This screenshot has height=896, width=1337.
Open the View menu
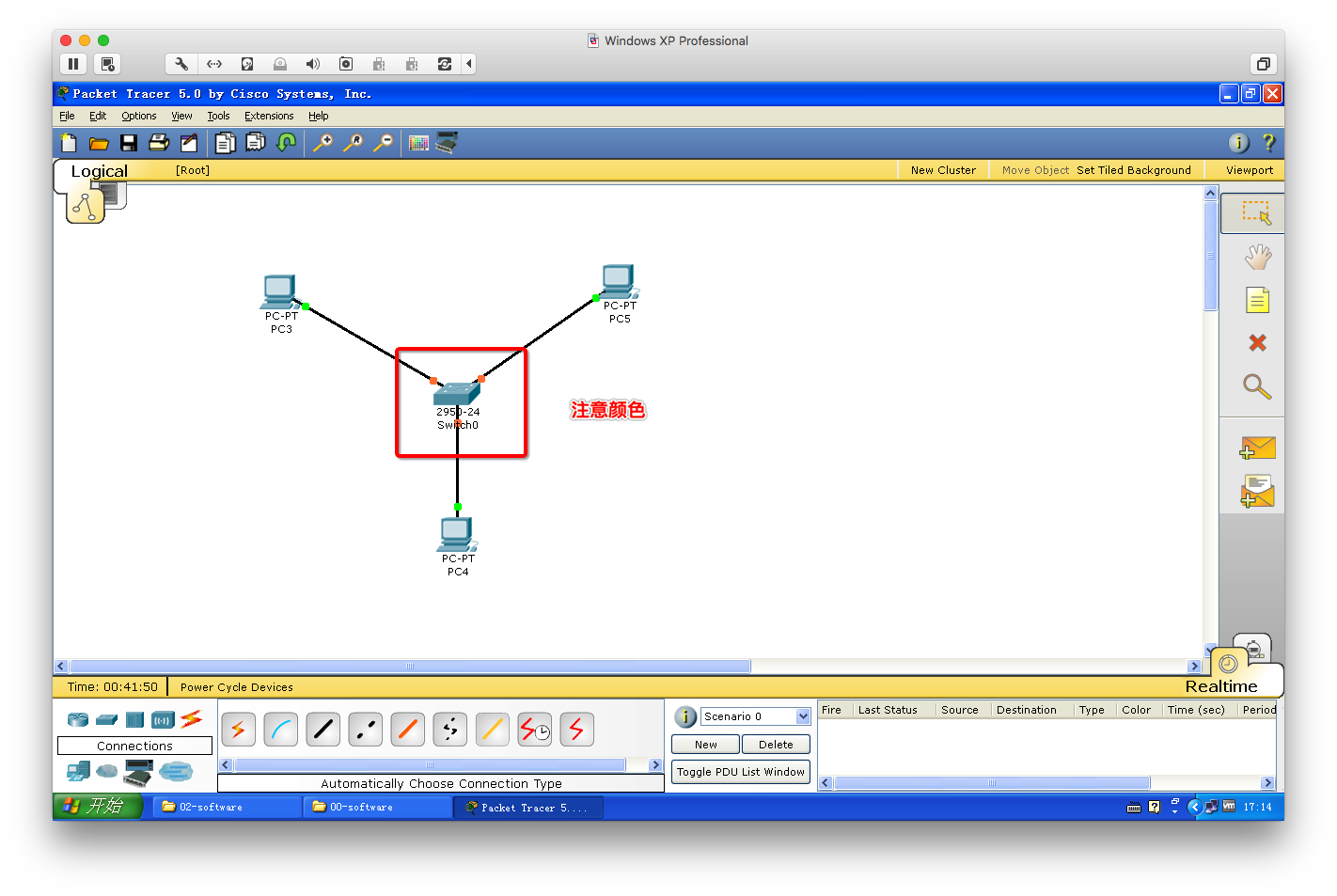coord(181,116)
